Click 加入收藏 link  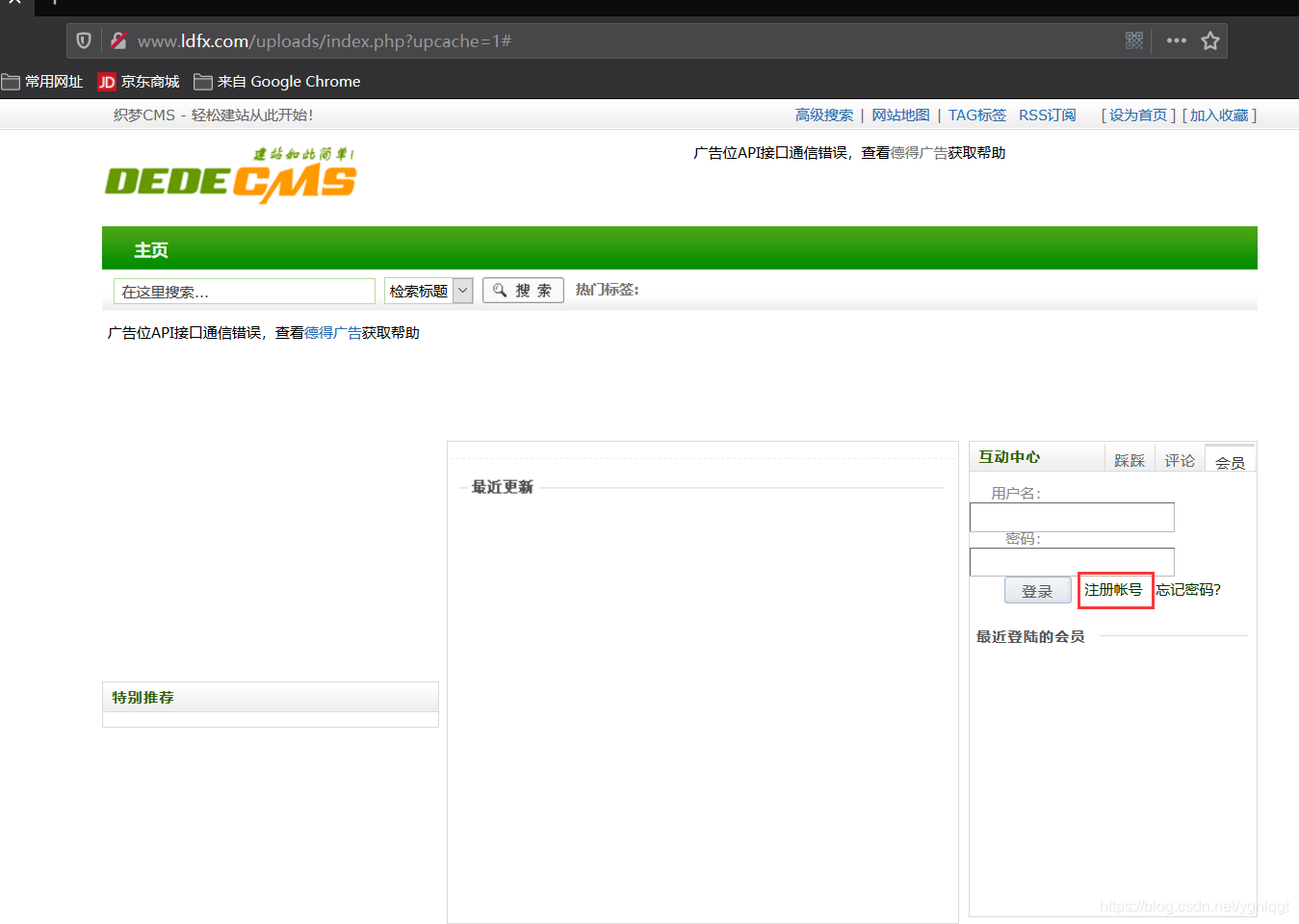[1218, 115]
